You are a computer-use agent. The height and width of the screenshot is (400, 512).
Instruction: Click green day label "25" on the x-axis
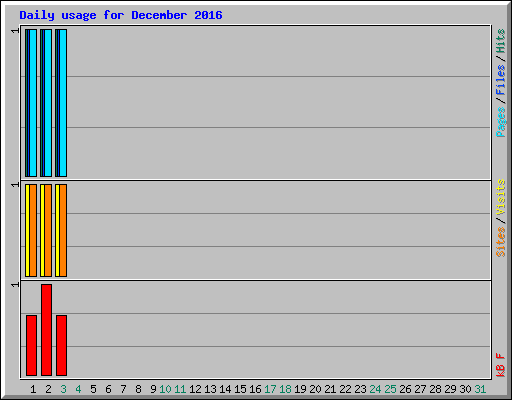tap(390, 389)
